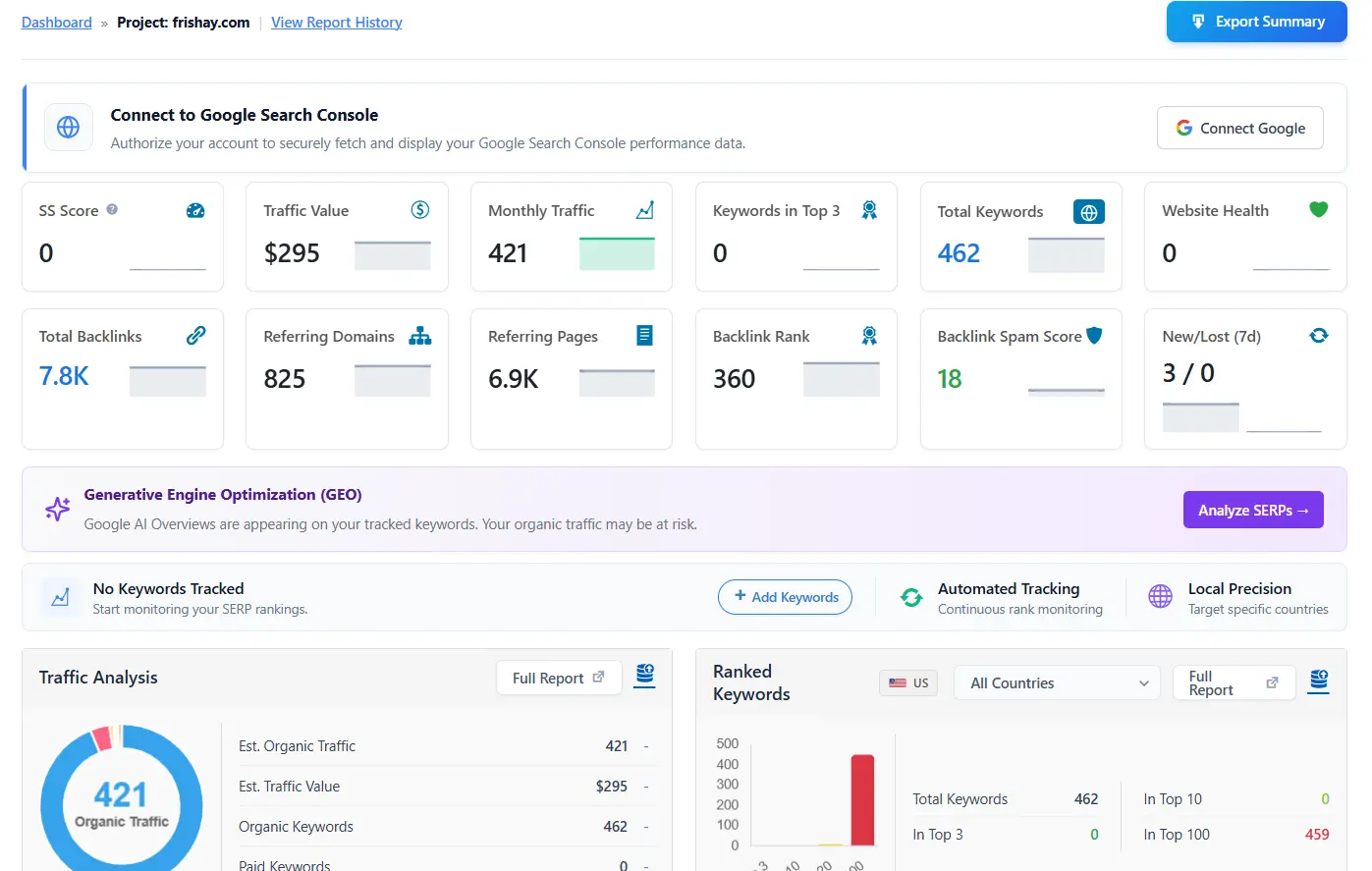Click the Export Summary button
Viewport: 1372px width, 871px height.
click(x=1256, y=21)
